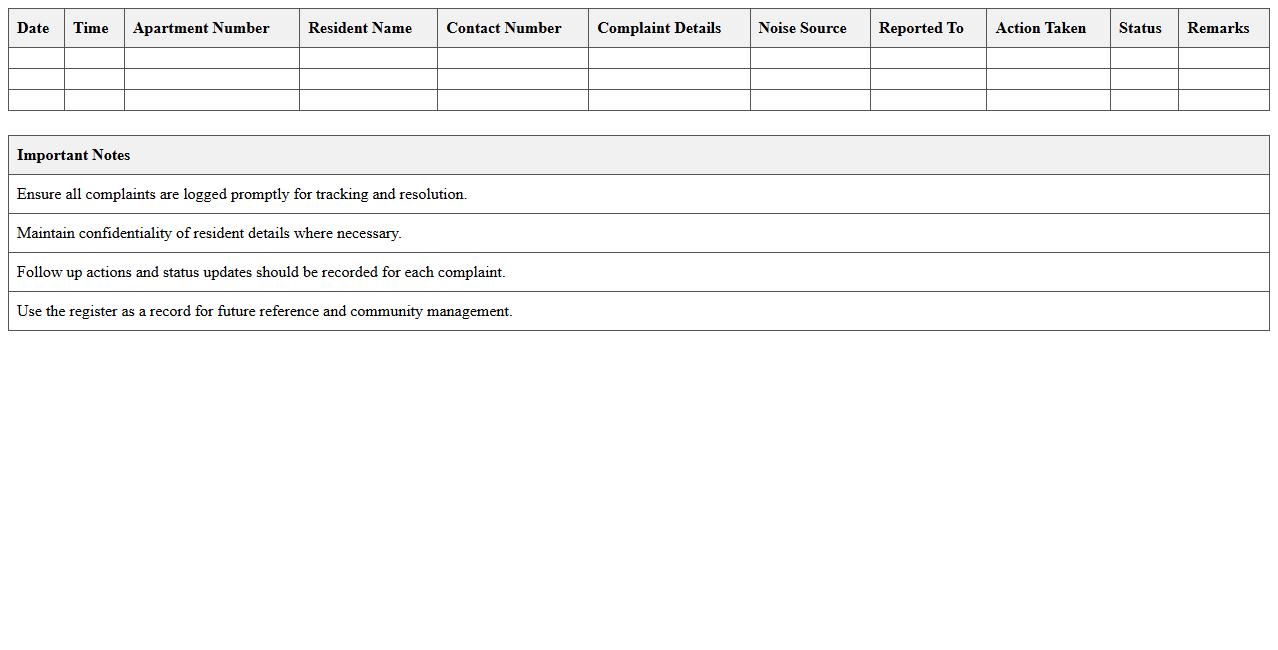
Task: Select the Resident Name column header
Action: coord(360,28)
